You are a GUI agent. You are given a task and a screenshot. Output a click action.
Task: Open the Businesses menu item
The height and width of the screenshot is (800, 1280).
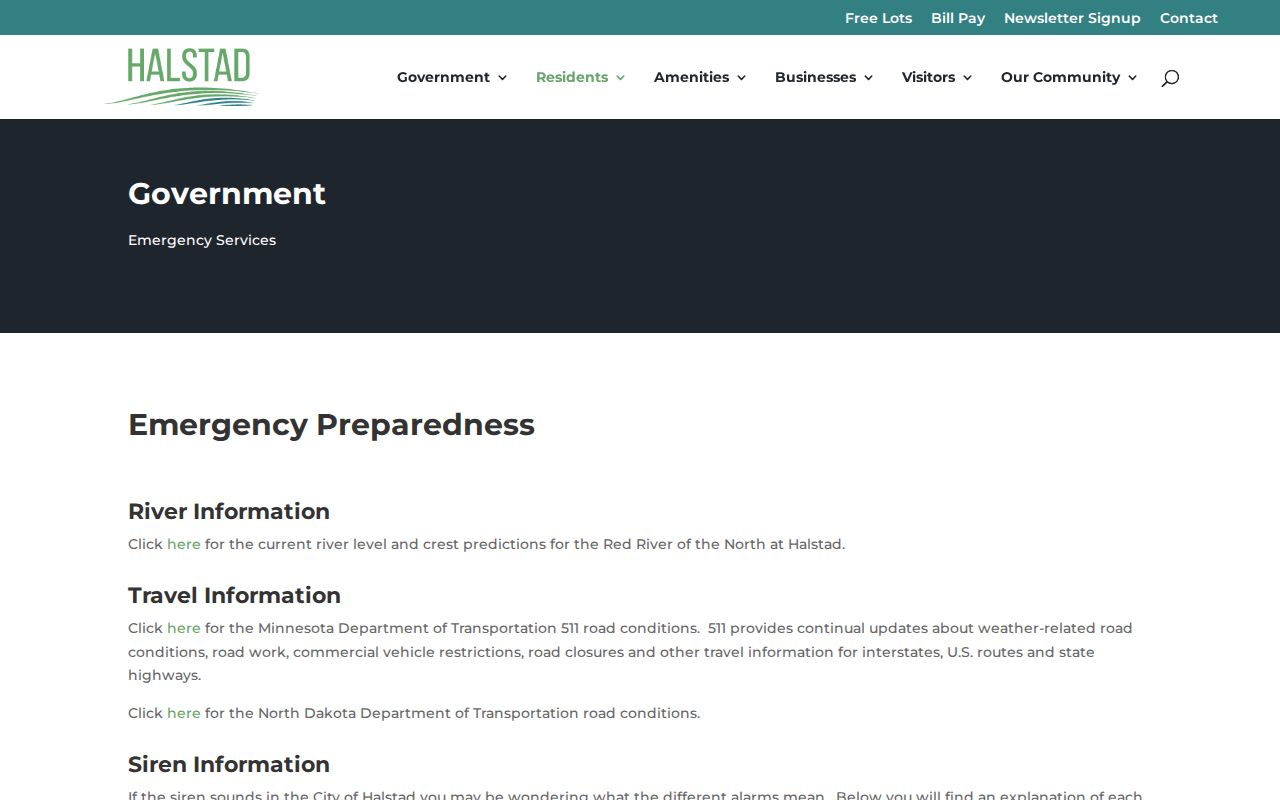coord(815,77)
